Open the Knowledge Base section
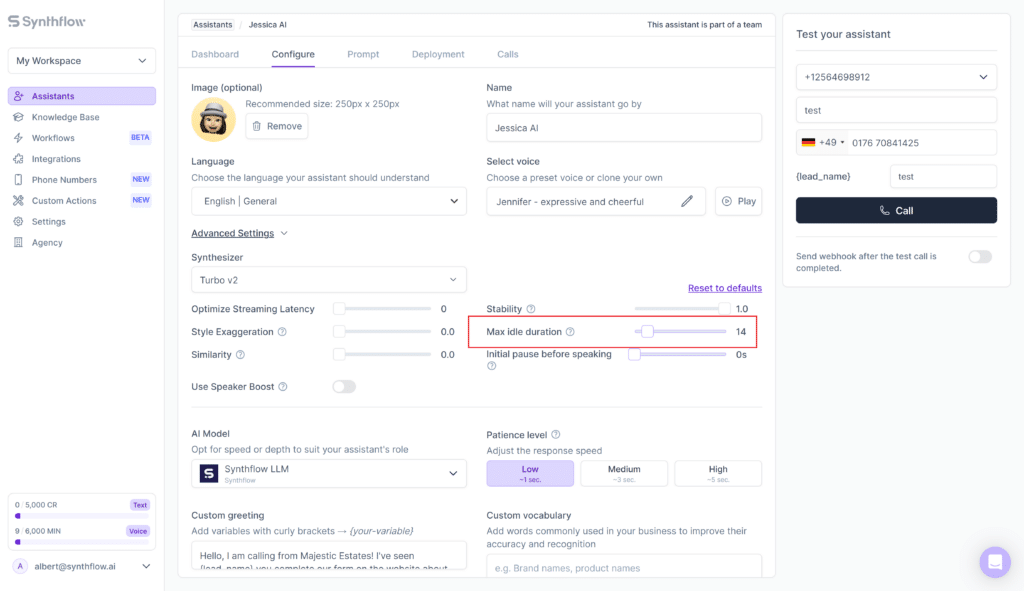 [60, 117]
